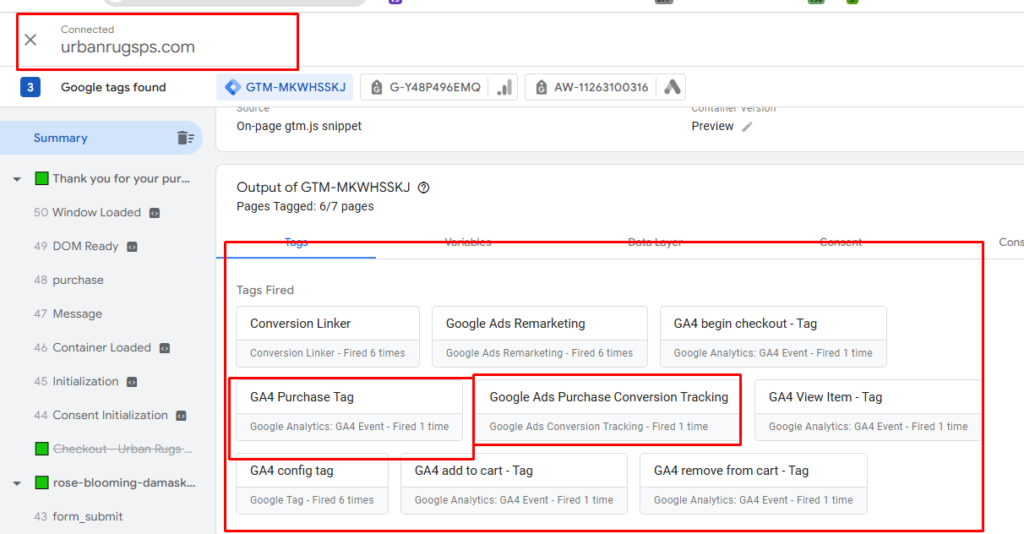Switch to the Tags tab
This screenshot has height=534, width=1024.
click(x=296, y=242)
